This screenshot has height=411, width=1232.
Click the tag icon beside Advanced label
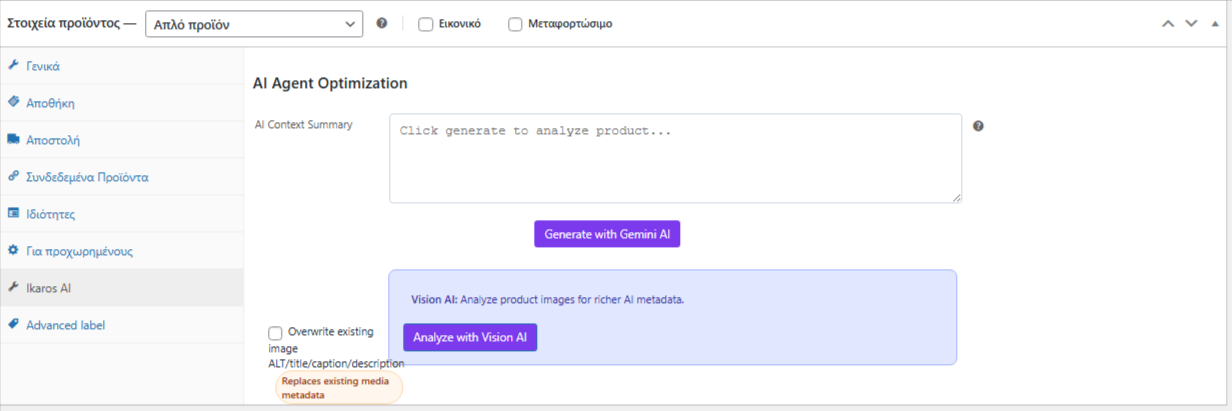[x=14, y=324]
